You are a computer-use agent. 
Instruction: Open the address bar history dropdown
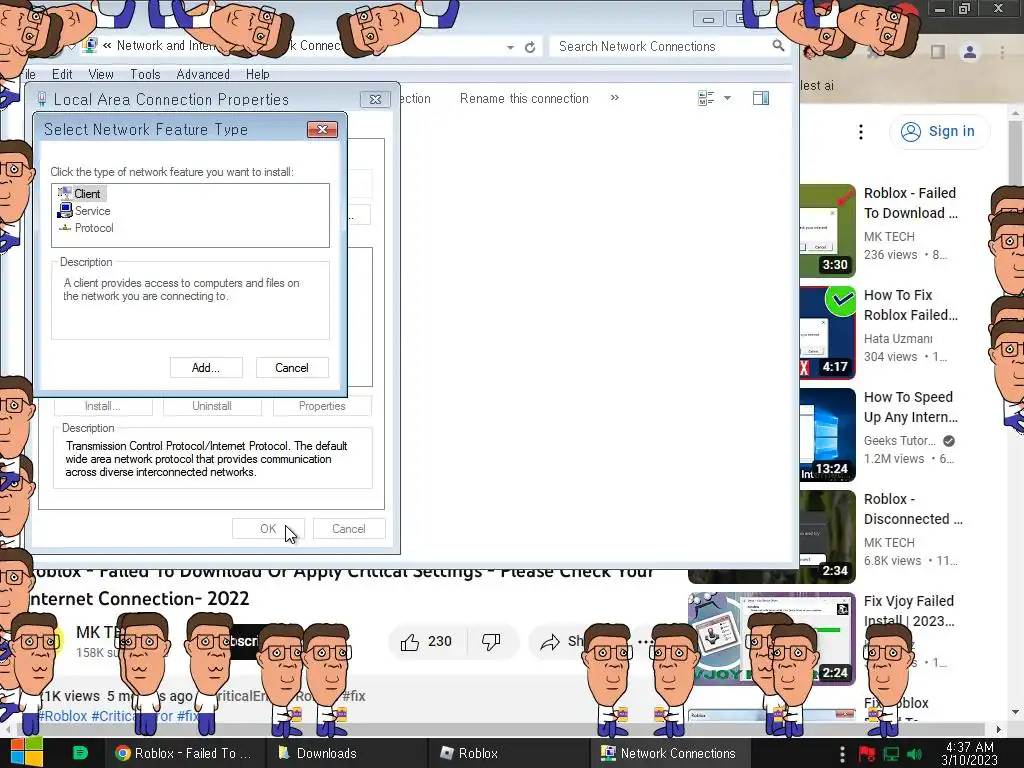click(510, 47)
